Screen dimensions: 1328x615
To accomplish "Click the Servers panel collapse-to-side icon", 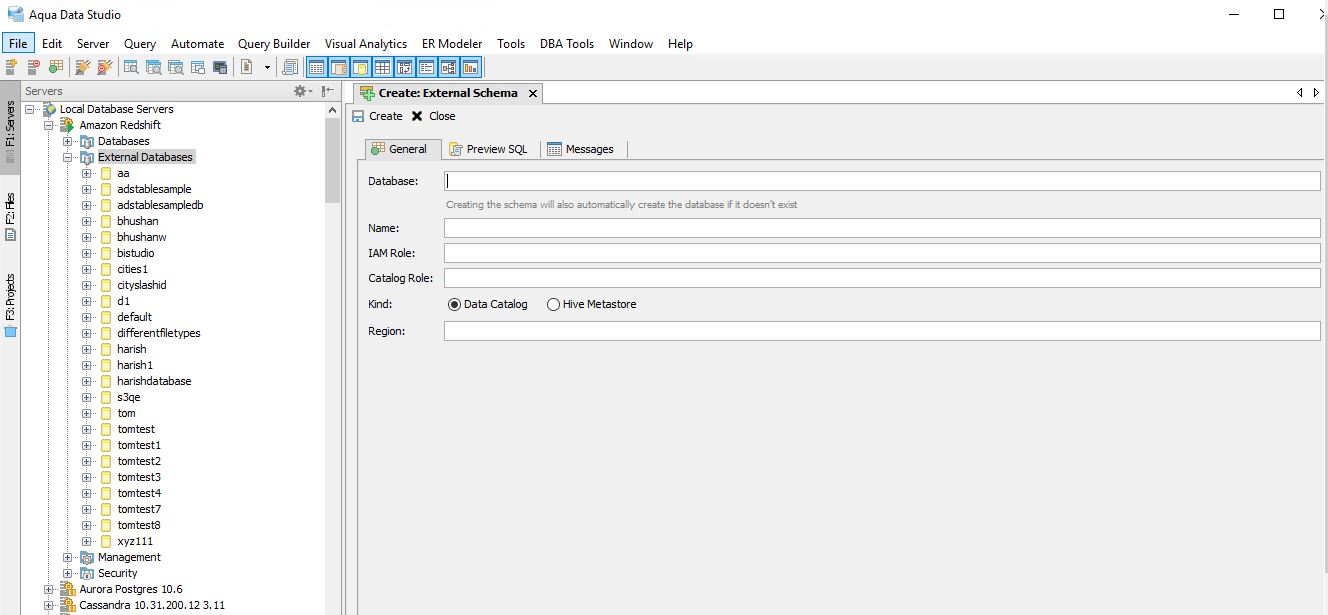I will pyautogui.click(x=328, y=91).
